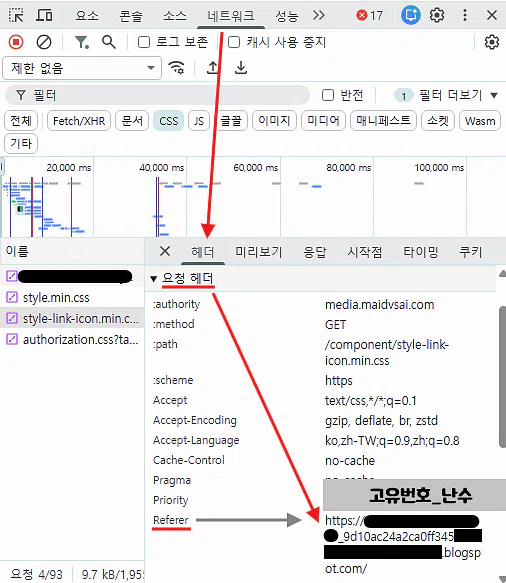Show more DevTools tabs chevron

point(319,15)
